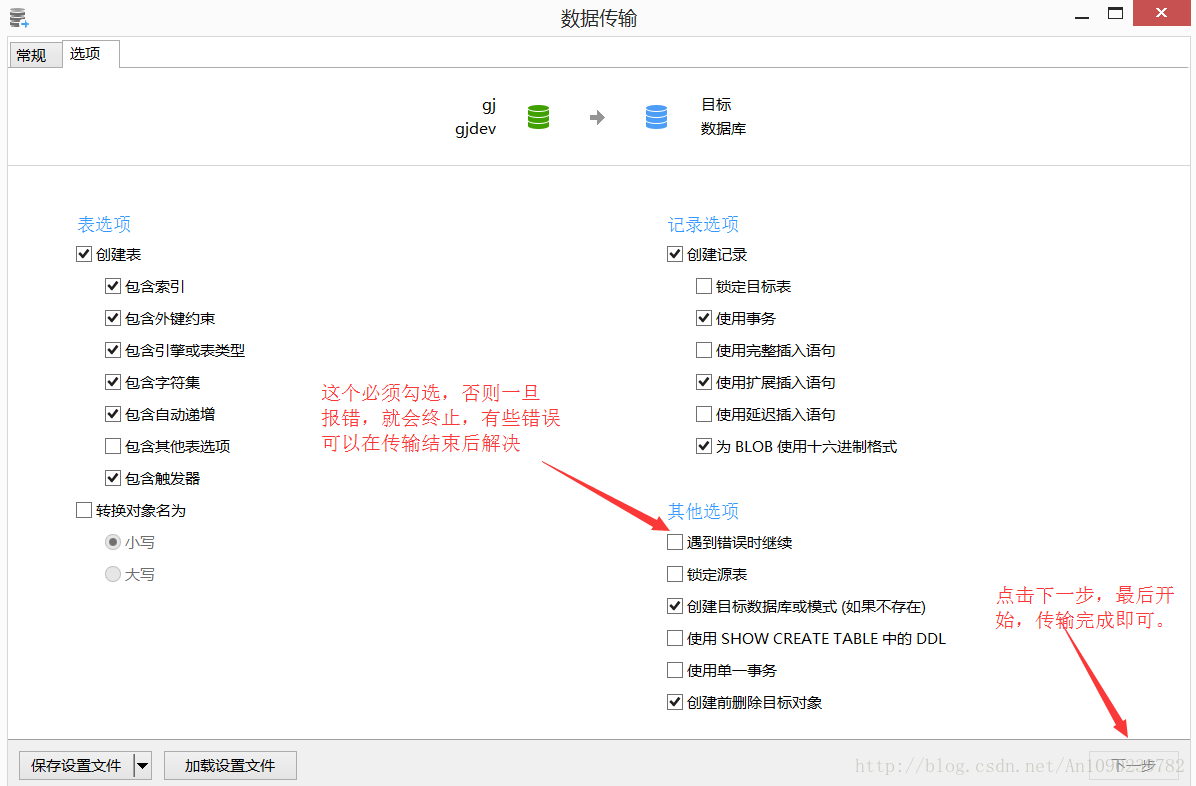Toggle 使用扩展插入语句 checkbox
1196x786 pixels.
point(704,382)
